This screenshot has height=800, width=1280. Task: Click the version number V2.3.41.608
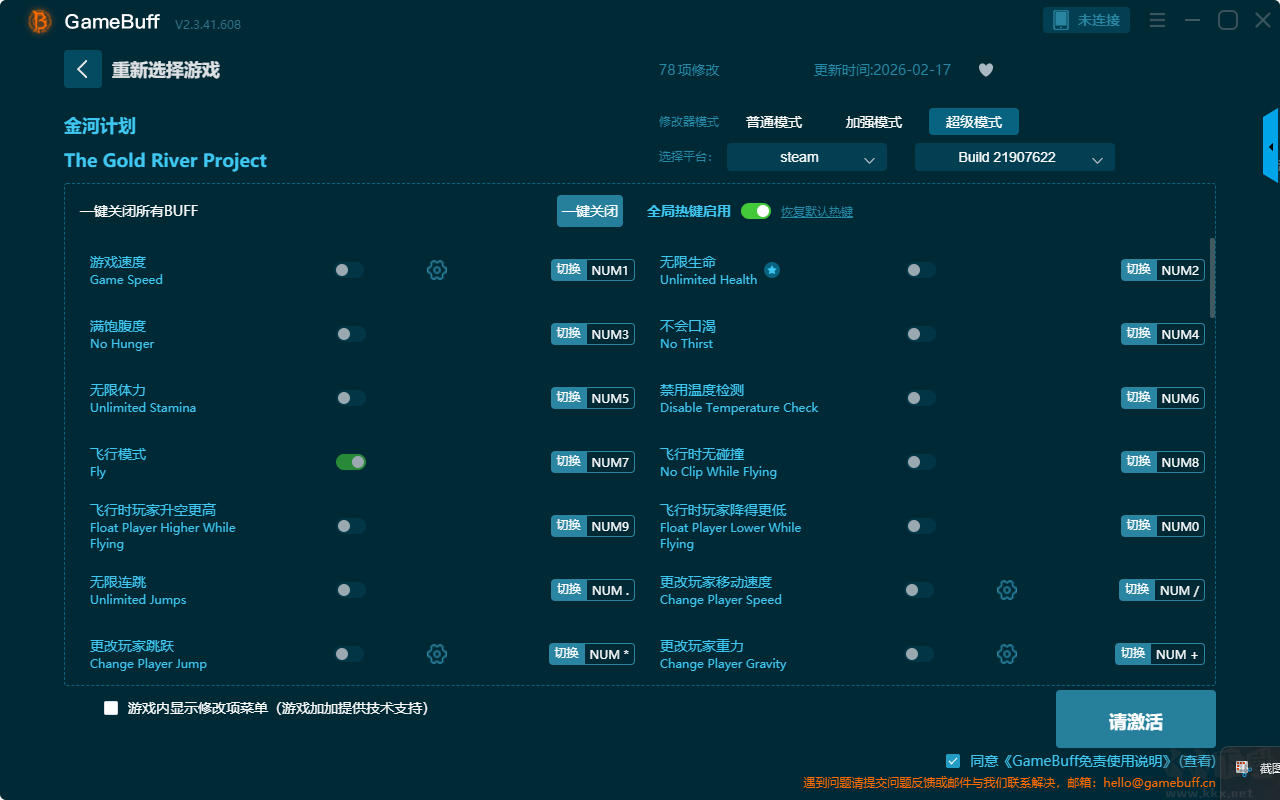[x=208, y=24]
